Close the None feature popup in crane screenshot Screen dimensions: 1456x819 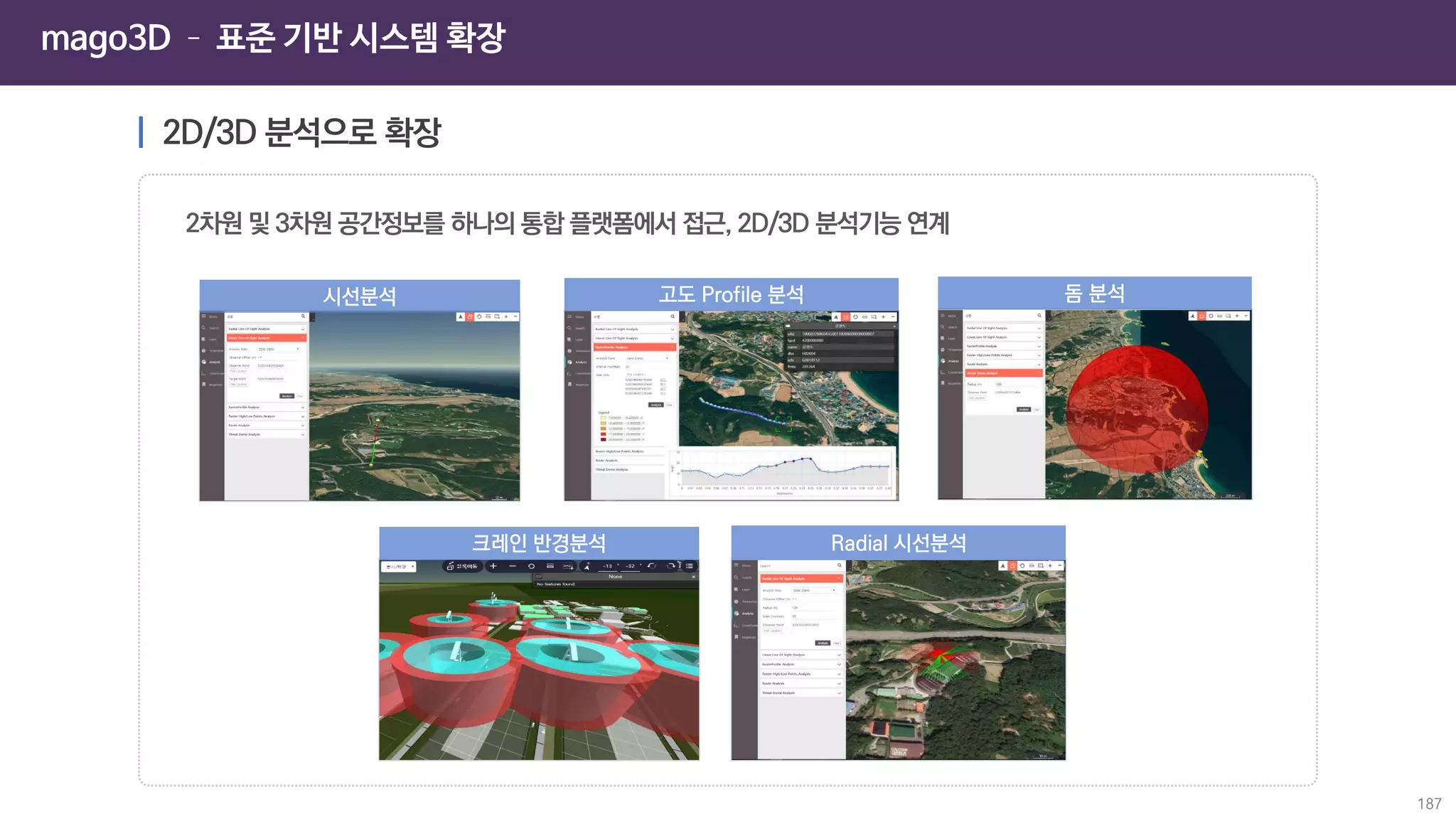[x=693, y=577]
